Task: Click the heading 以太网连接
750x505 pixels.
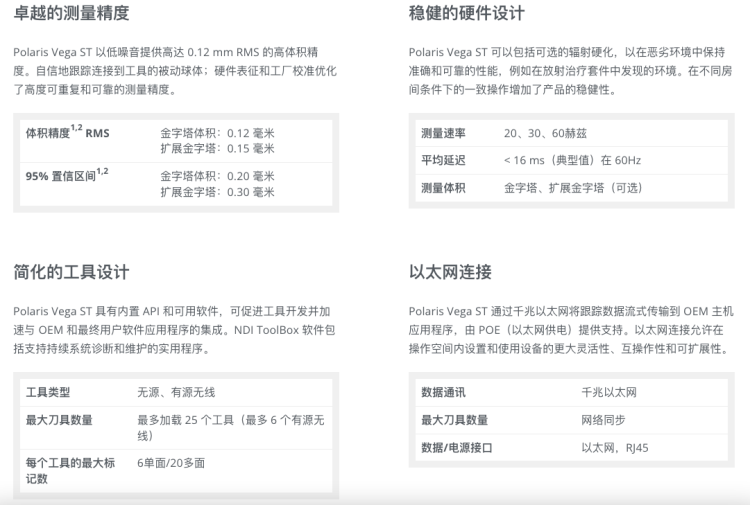Action: (x=450, y=272)
